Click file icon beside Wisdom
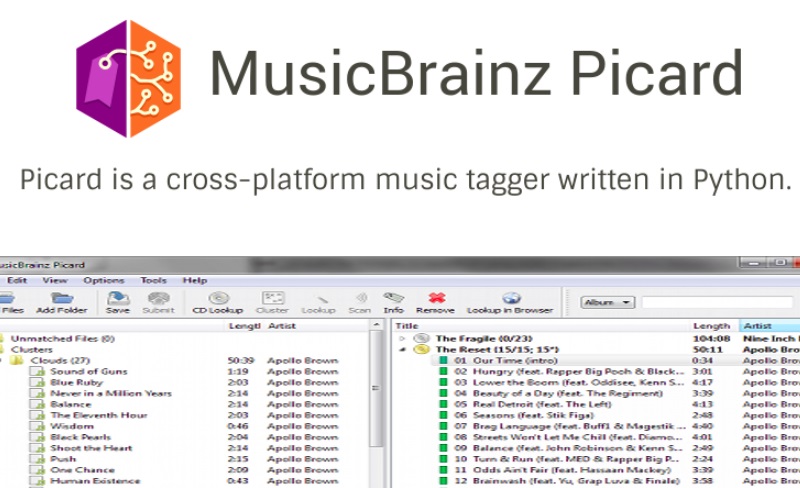The width and height of the screenshot is (800, 488). (x=38, y=426)
